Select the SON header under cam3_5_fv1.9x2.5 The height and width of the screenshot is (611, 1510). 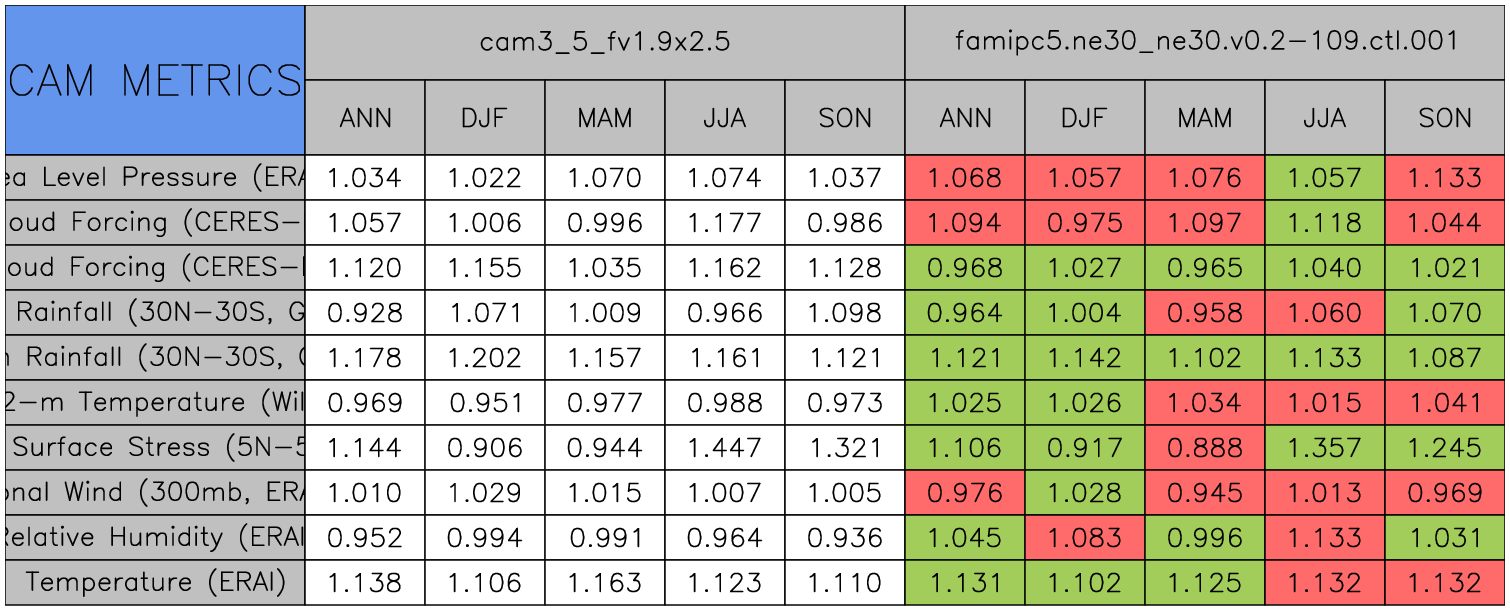click(x=844, y=118)
